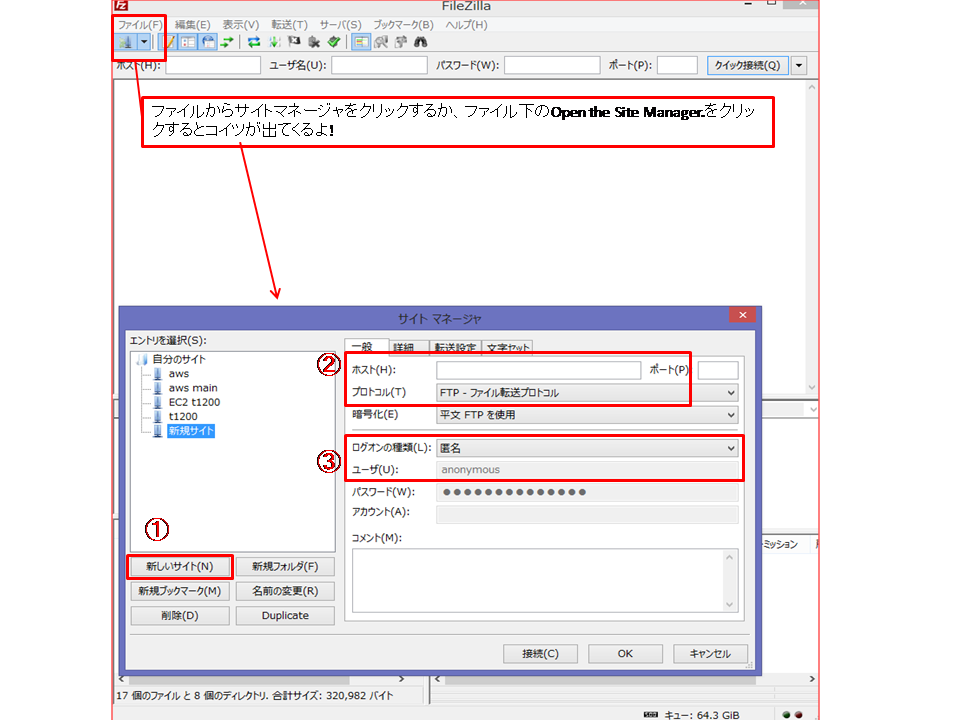Open the プロトコル dropdown
Image resolution: width=960 pixels, height=720 pixels.
(x=587, y=392)
